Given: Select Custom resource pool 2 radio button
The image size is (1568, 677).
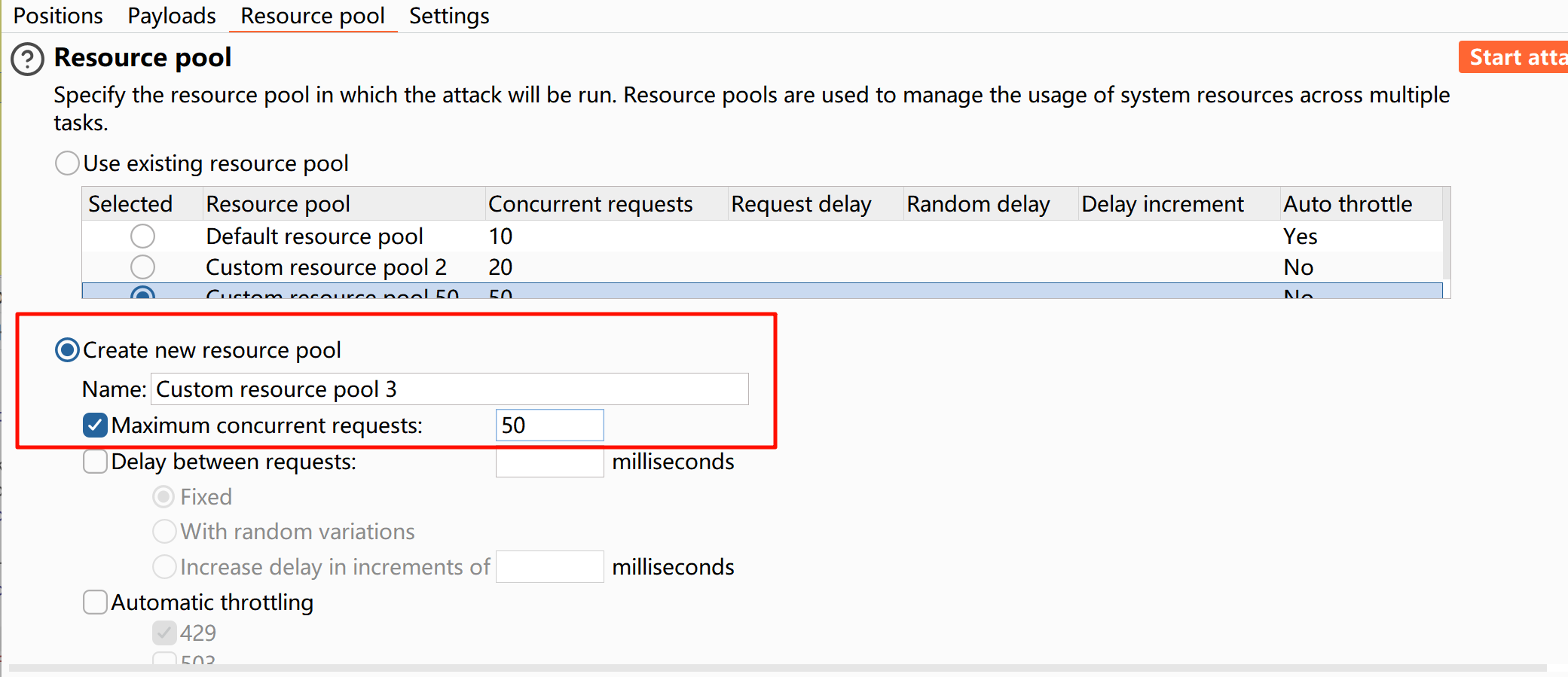Looking at the screenshot, I should pyautogui.click(x=142, y=267).
